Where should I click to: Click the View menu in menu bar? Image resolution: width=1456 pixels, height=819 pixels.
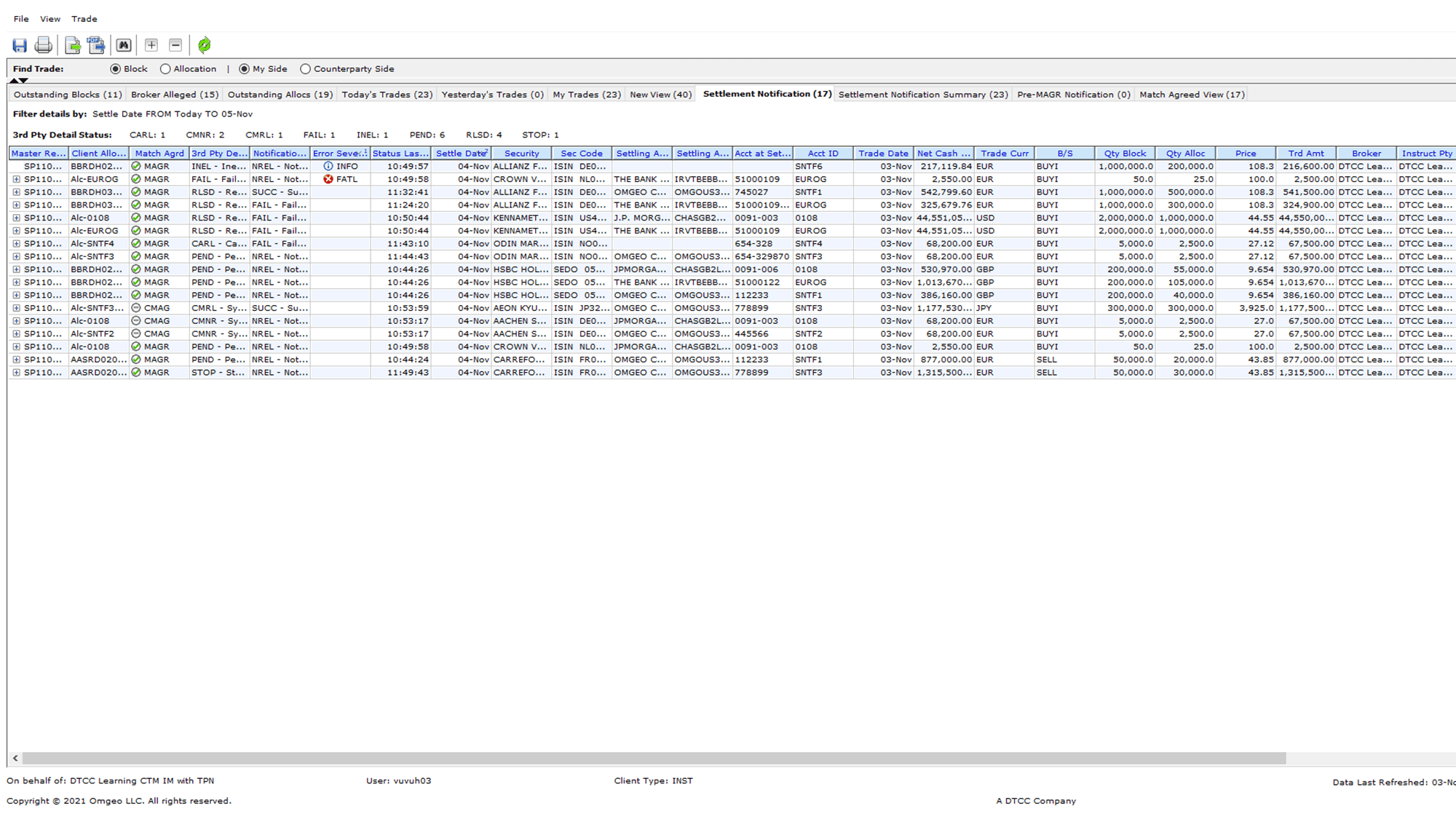pyautogui.click(x=49, y=18)
